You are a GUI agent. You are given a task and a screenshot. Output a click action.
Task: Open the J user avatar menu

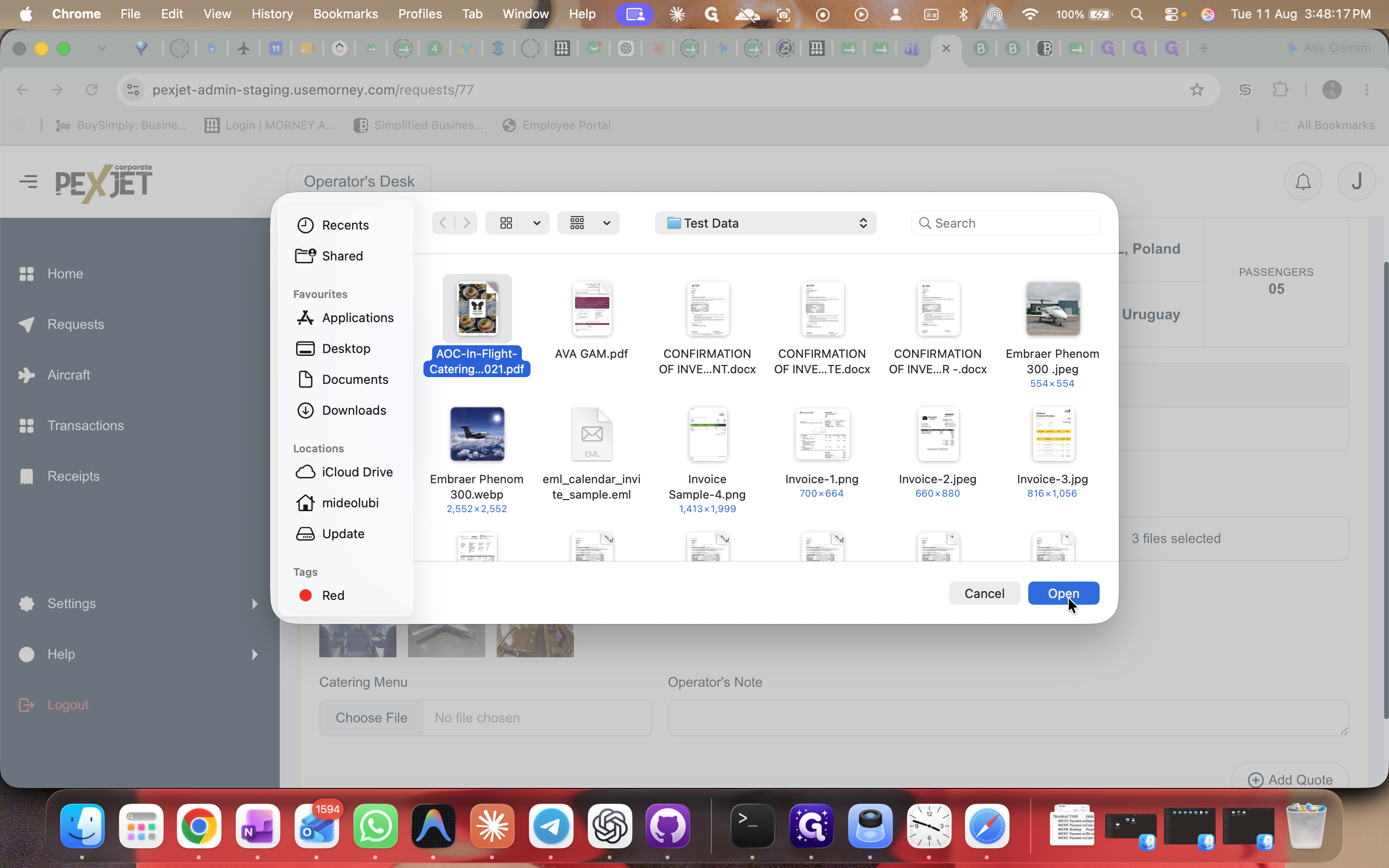pos(1357,182)
